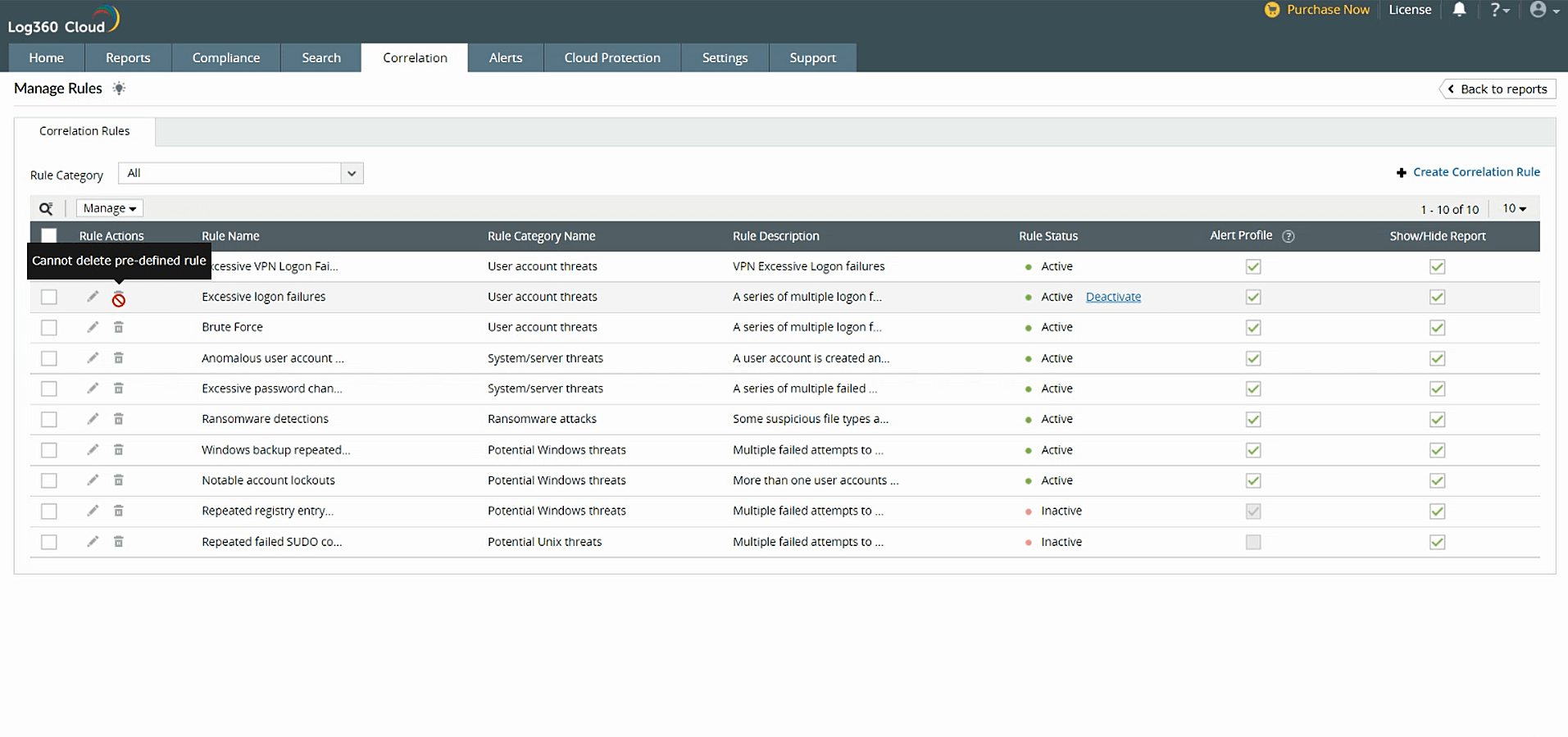Click delete trash icon for Ransomware detections
Viewport: 1568px width, 737px height.
[x=118, y=419]
